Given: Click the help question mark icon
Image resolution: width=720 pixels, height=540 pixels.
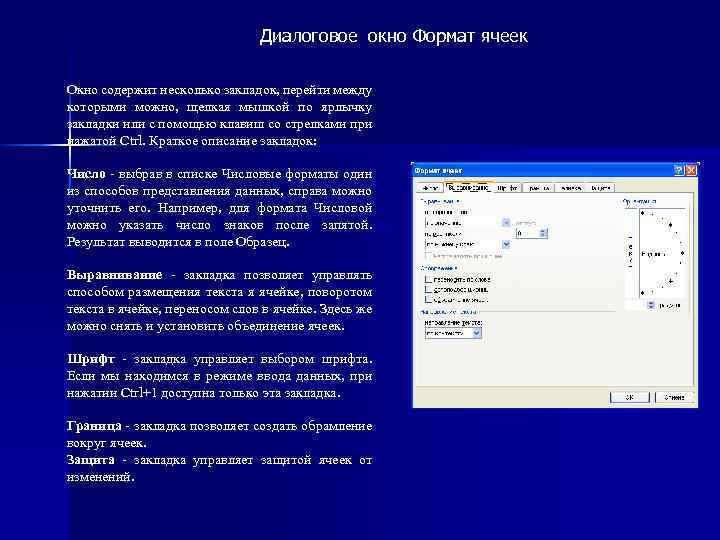Looking at the screenshot, I should click(679, 171).
